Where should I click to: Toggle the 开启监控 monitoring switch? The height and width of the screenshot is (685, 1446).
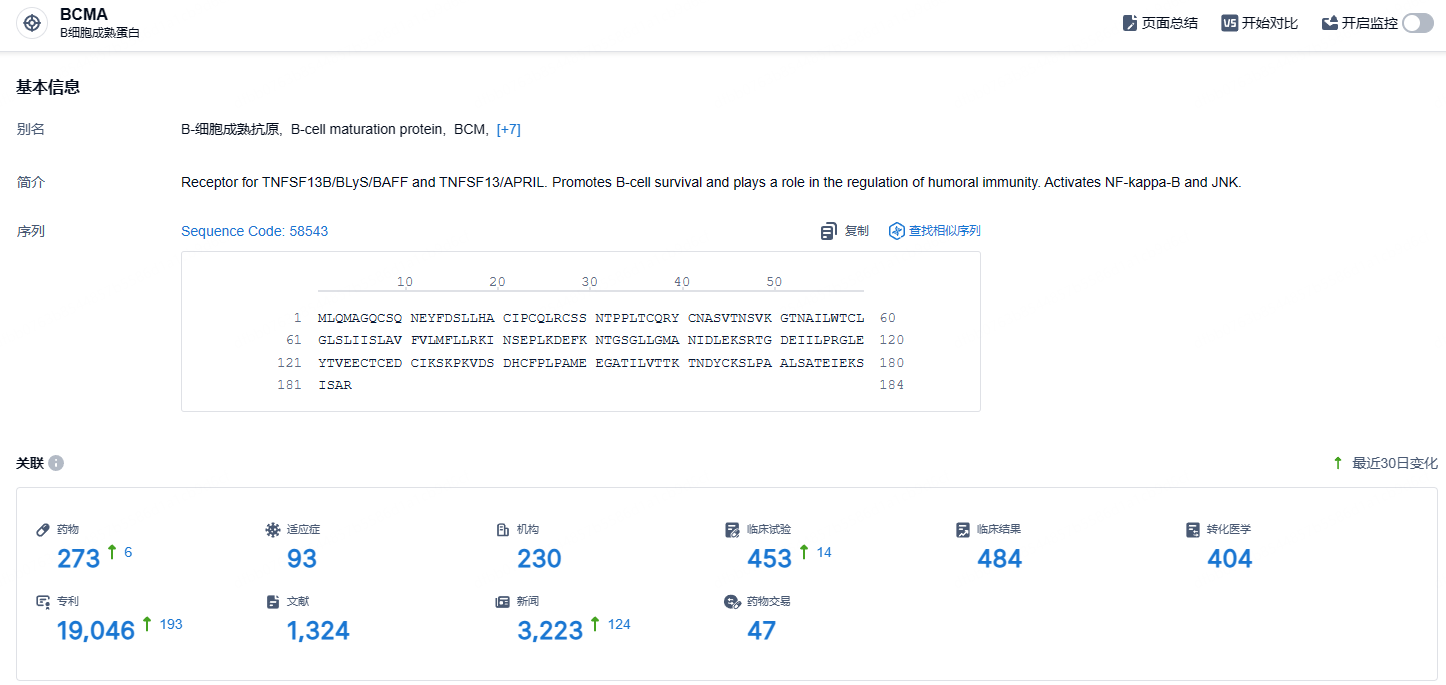[x=1418, y=23]
